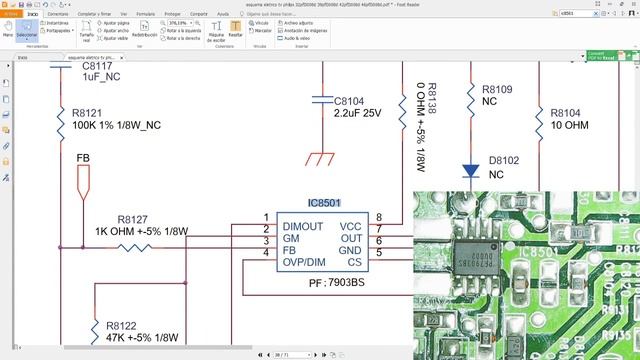The height and width of the screenshot is (360, 640).
Task: Open the Pages thumbnails side panel
Action: 6,99
